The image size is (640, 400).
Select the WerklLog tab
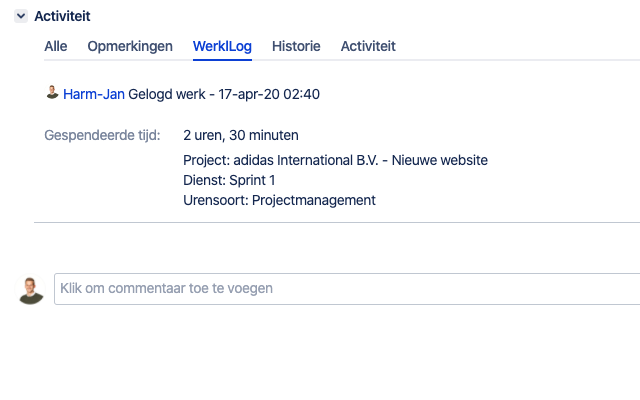click(x=222, y=46)
